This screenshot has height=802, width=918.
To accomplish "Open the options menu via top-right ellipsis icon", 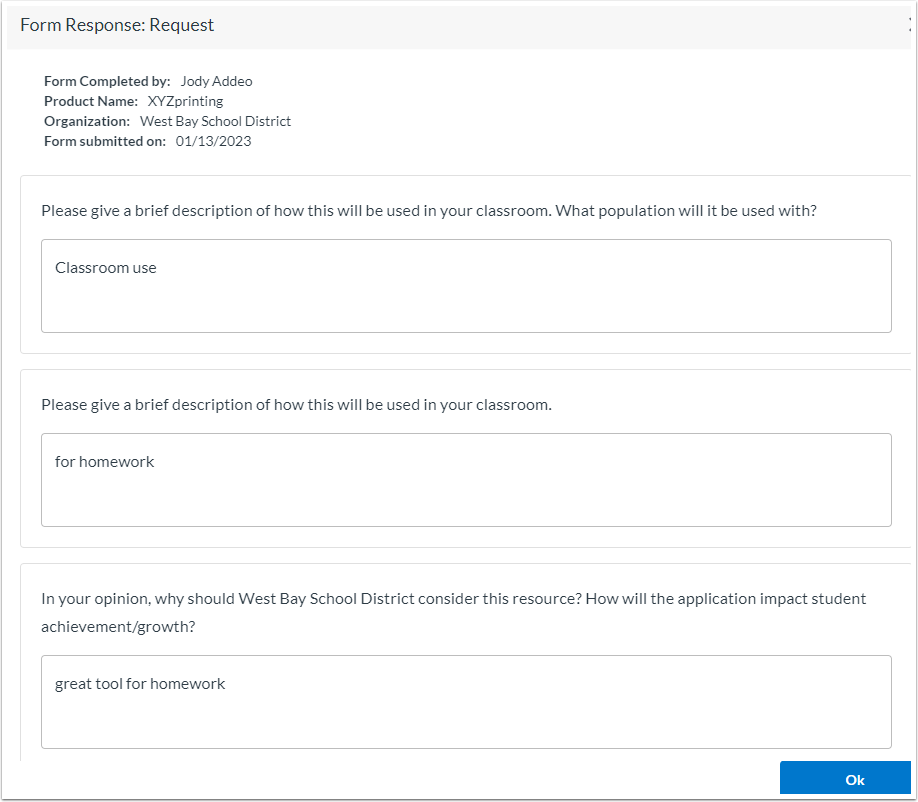I will coord(908,24).
